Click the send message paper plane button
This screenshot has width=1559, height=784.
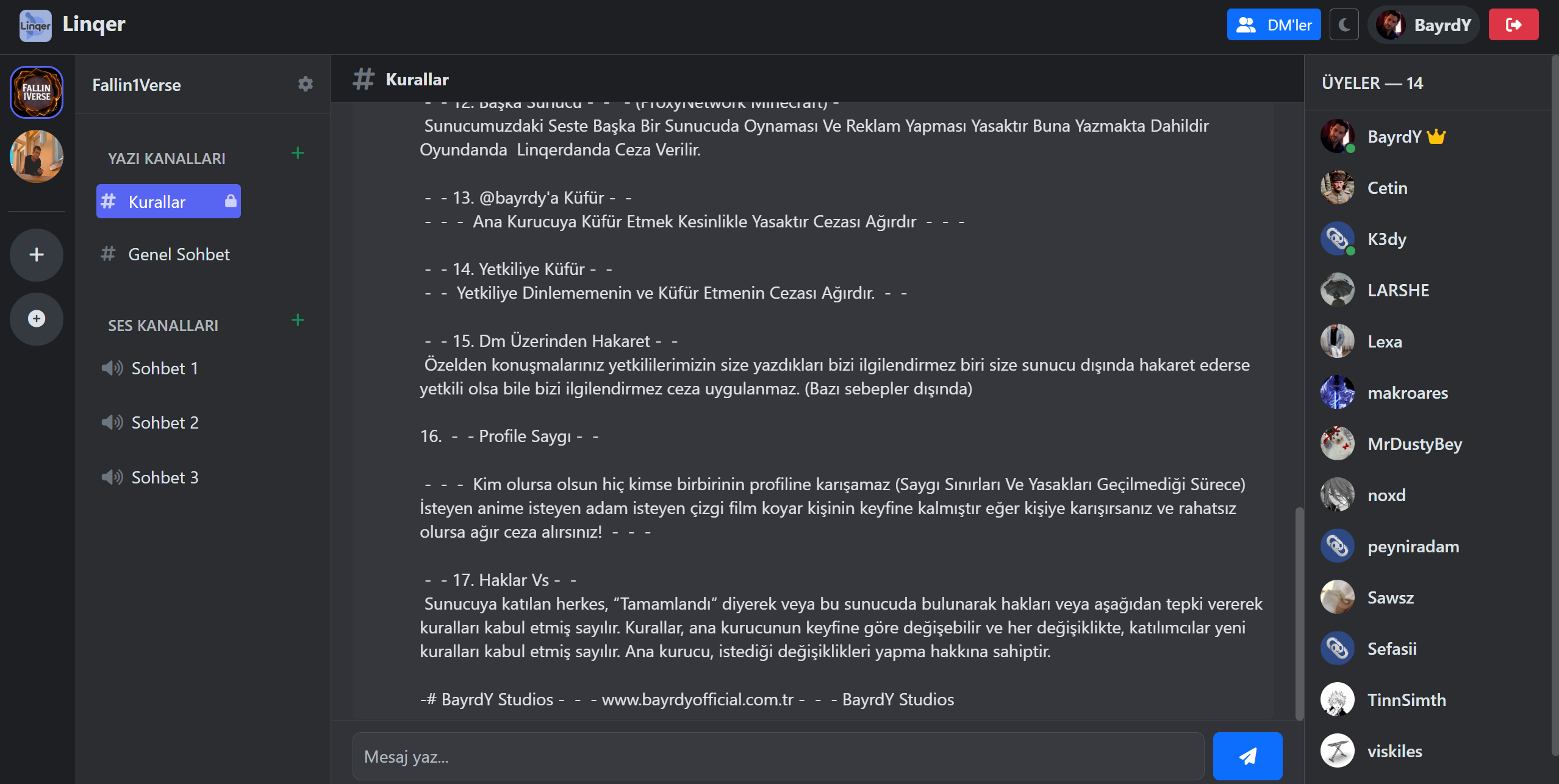point(1247,756)
